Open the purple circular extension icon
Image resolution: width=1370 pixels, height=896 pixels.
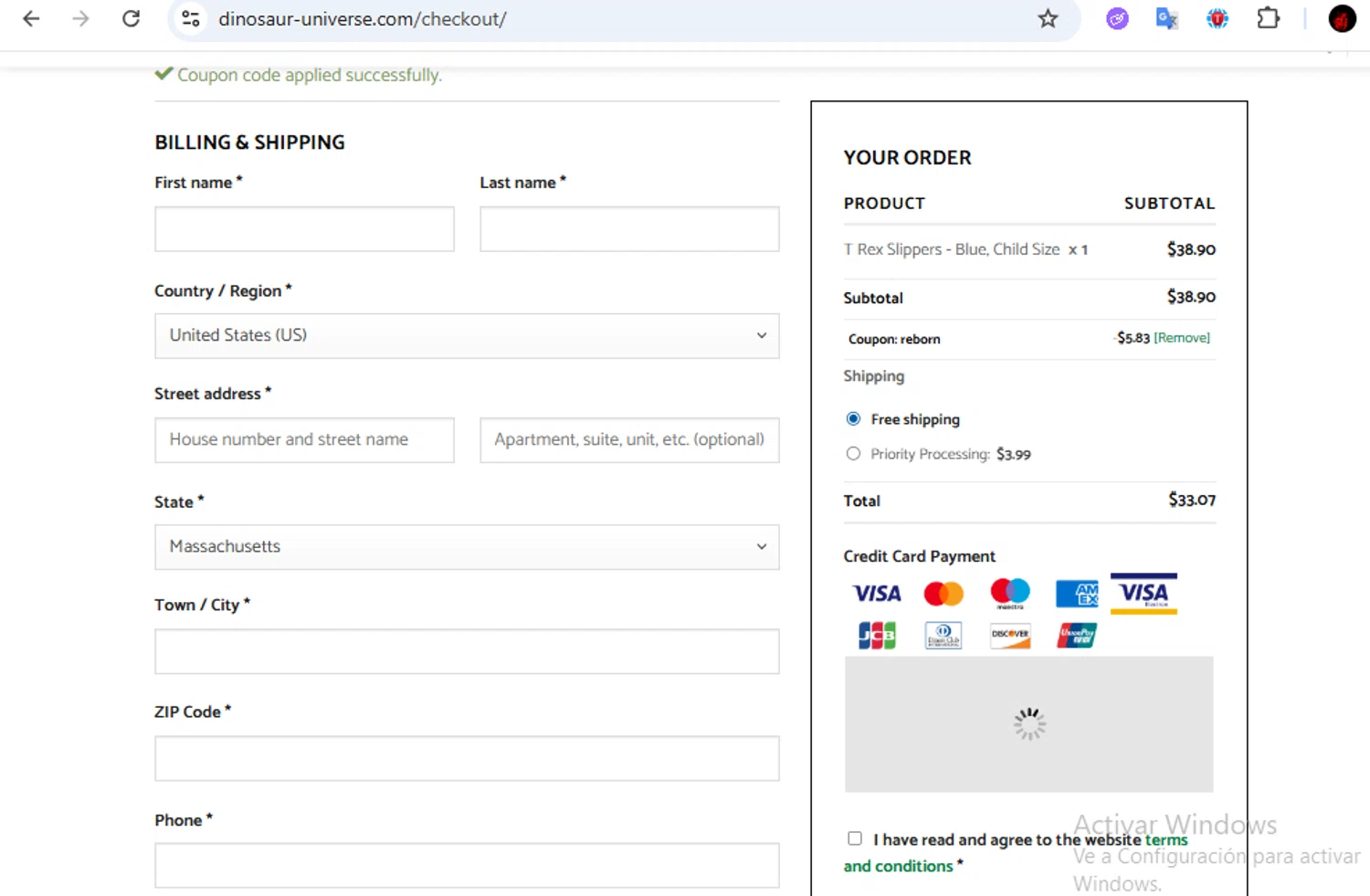1117,18
